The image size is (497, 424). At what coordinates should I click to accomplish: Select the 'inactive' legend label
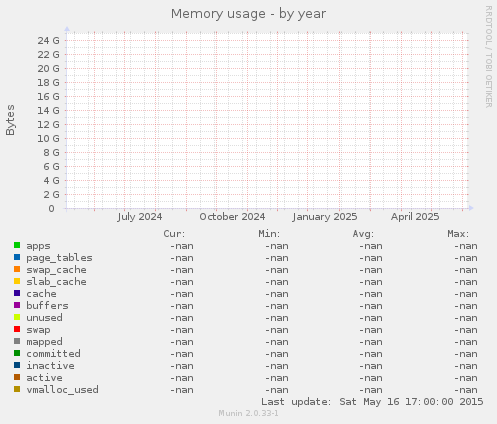[x=50, y=366]
